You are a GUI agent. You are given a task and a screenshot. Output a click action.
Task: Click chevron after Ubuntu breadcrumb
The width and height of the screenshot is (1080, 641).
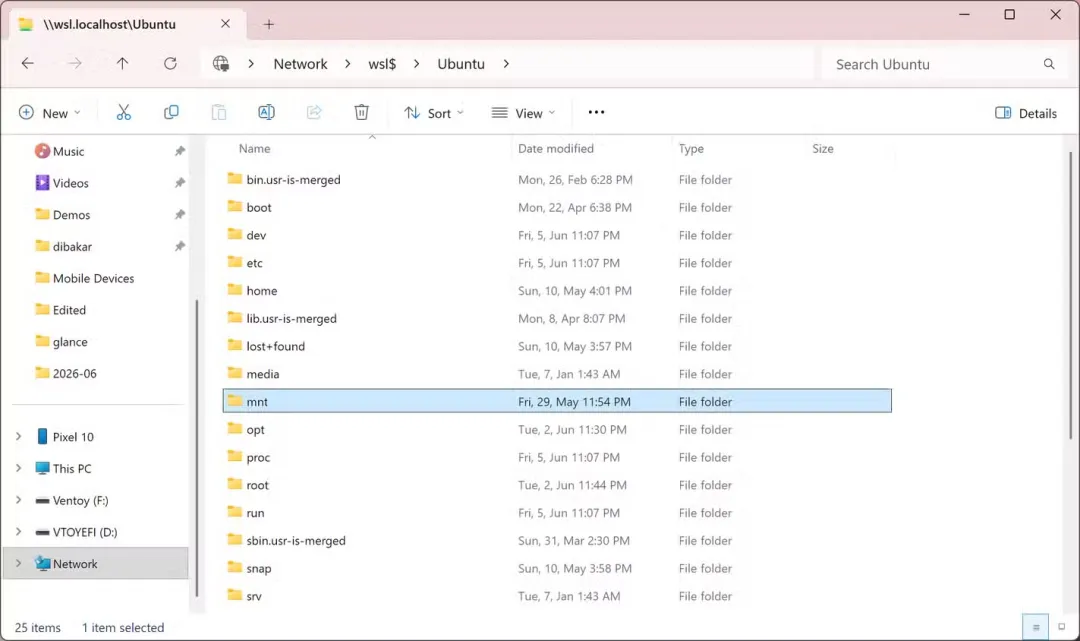coord(506,63)
